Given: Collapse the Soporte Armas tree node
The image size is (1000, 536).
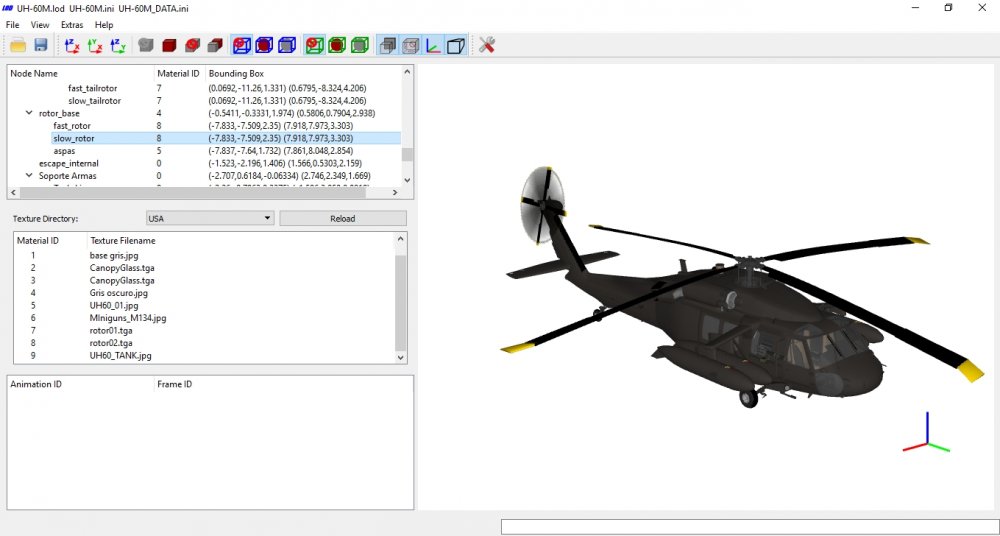Looking at the screenshot, I should (29, 175).
